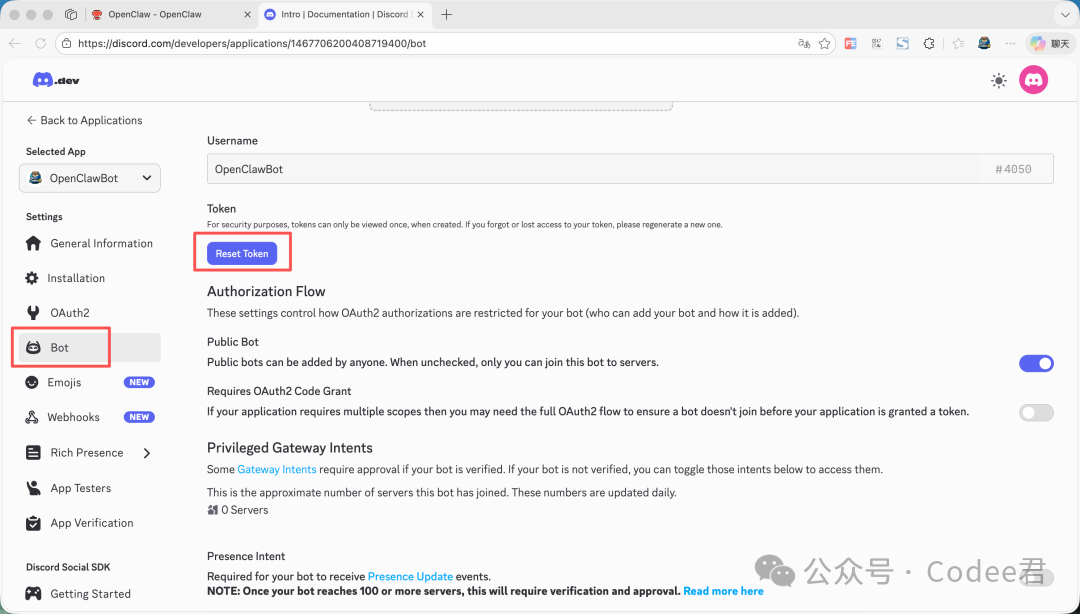Image resolution: width=1080 pixels, height=614 pixels.
Task: Go Back to Applications
Action: click(x=84, y=120)
